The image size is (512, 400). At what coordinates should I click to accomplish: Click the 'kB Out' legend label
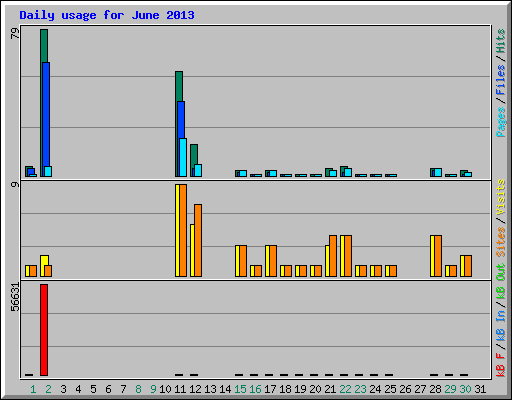click(501, 281)
